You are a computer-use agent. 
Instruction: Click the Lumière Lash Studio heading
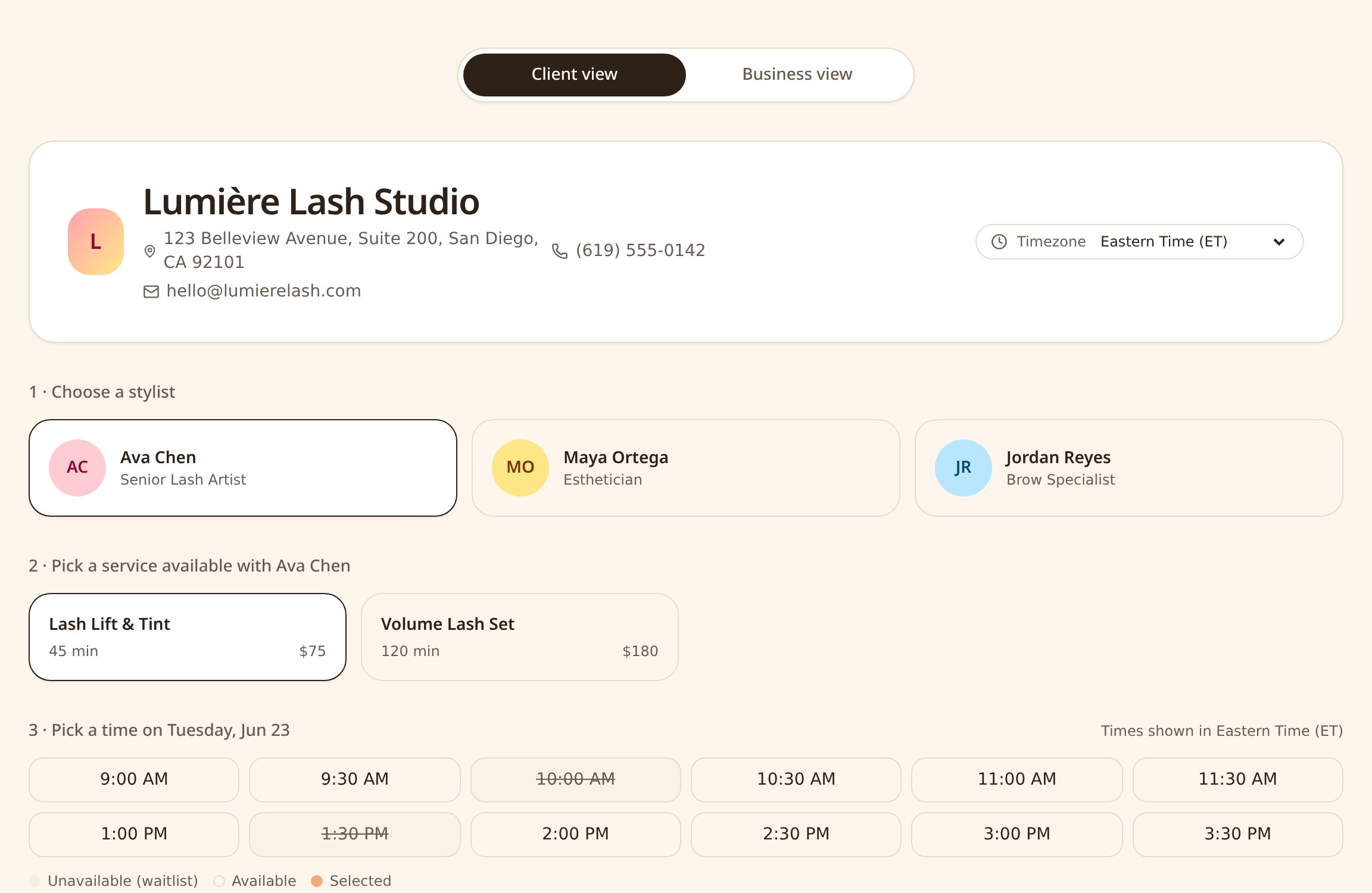click(311, 202)
